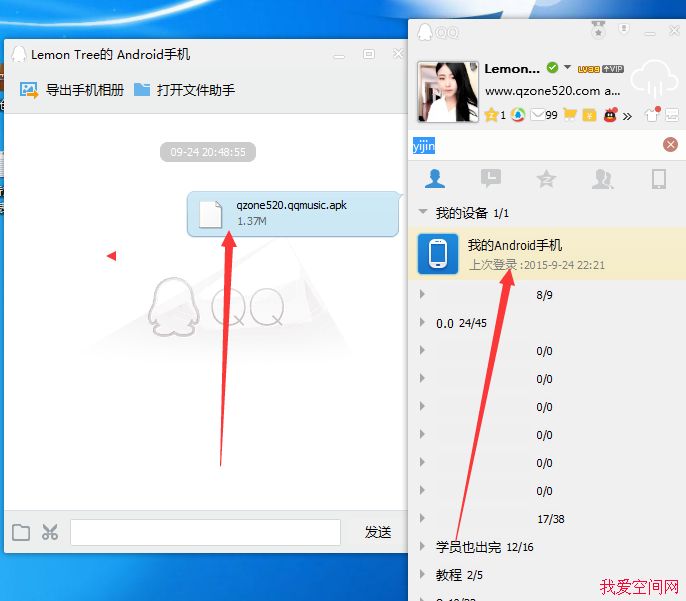Open online status dropdown next to Lemon name
Screen dimensions: 686x601
pyautogui.click(x=568, y=68)
